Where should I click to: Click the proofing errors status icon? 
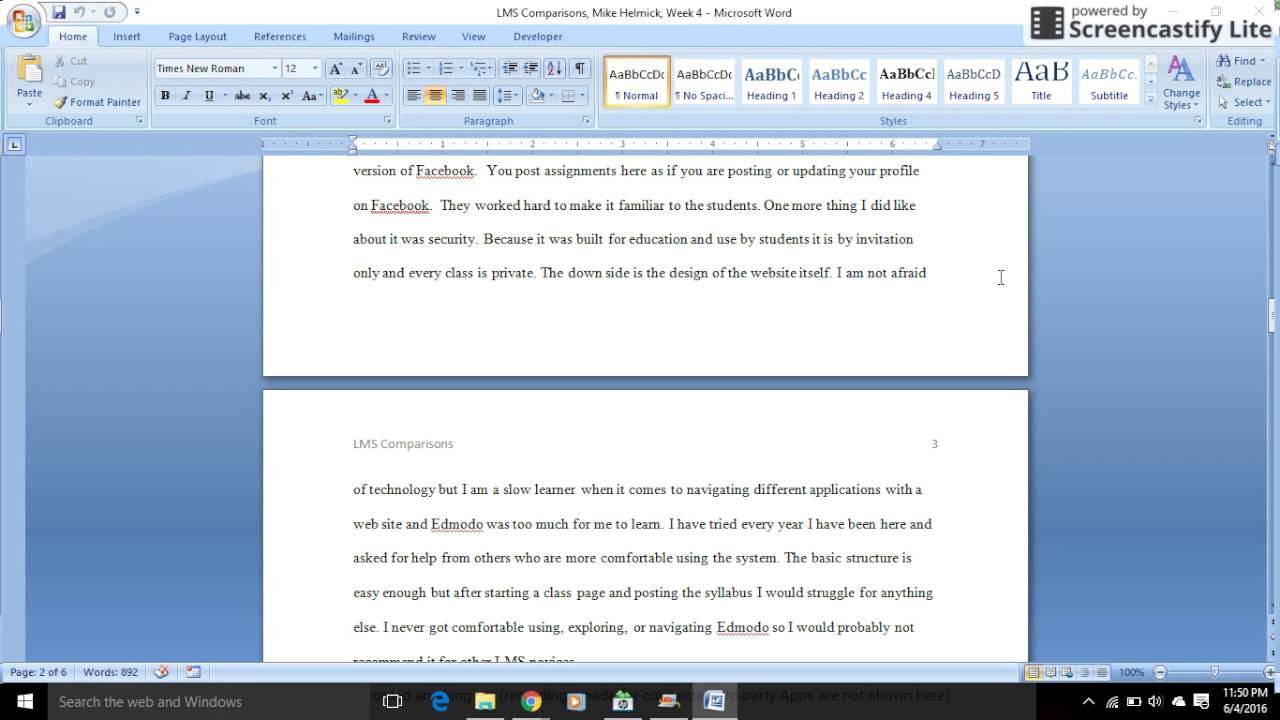[161, 672]
